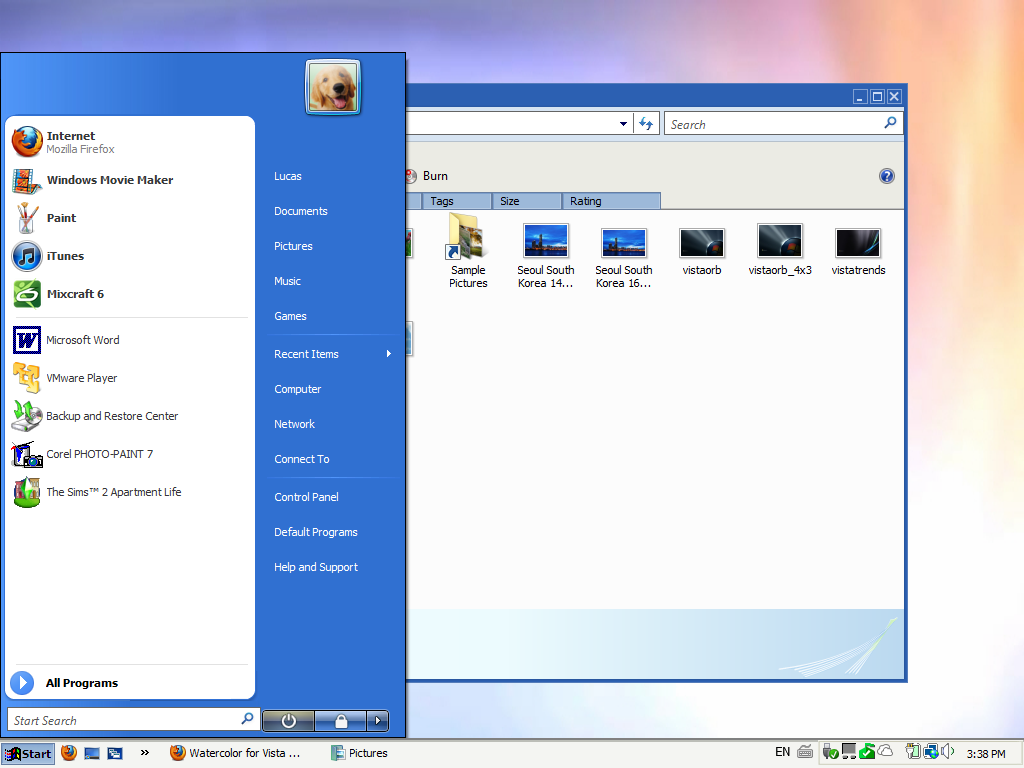The width and height of the screenshot is (1024, 768).
Task: Open Documents from the Start menu
Action: (301, 212)
